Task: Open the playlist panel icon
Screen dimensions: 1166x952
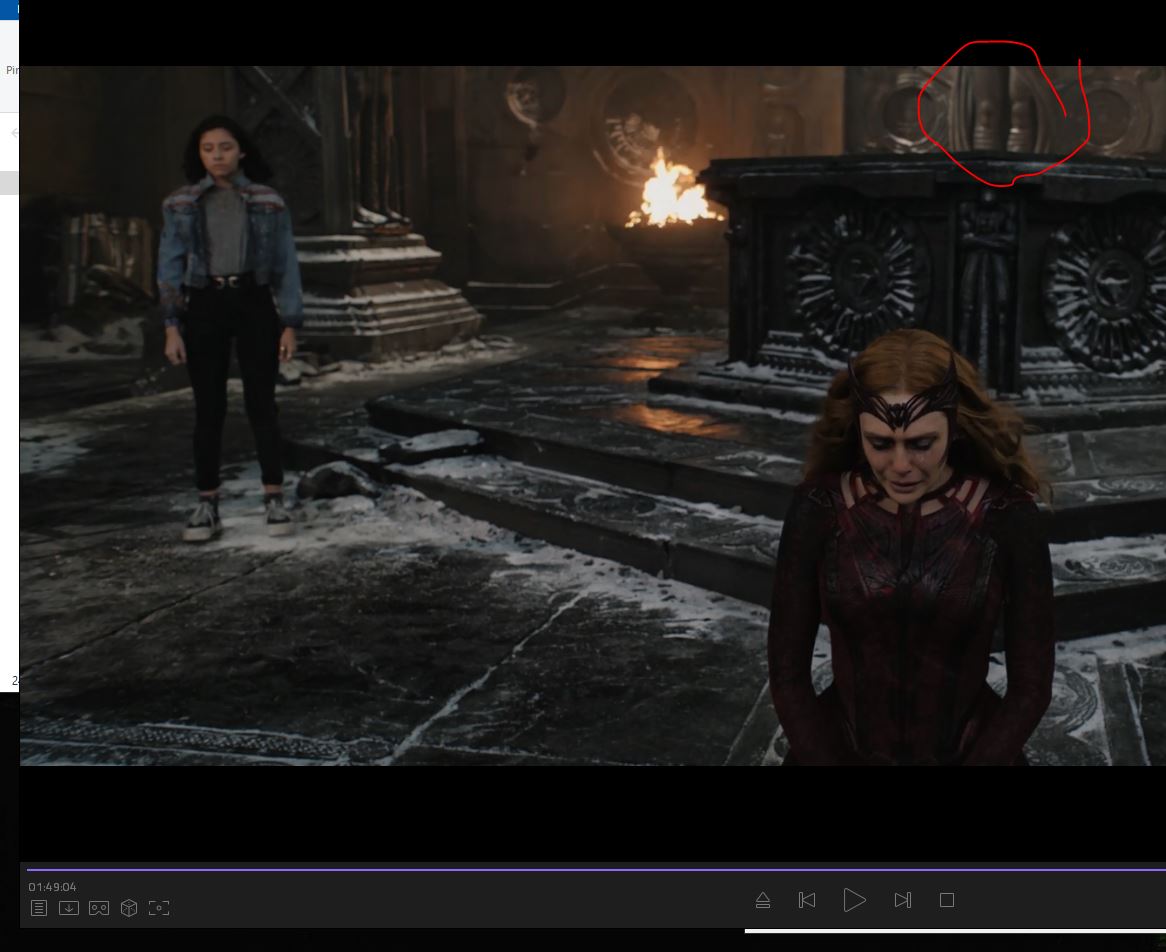Action: tap(39, 908)
